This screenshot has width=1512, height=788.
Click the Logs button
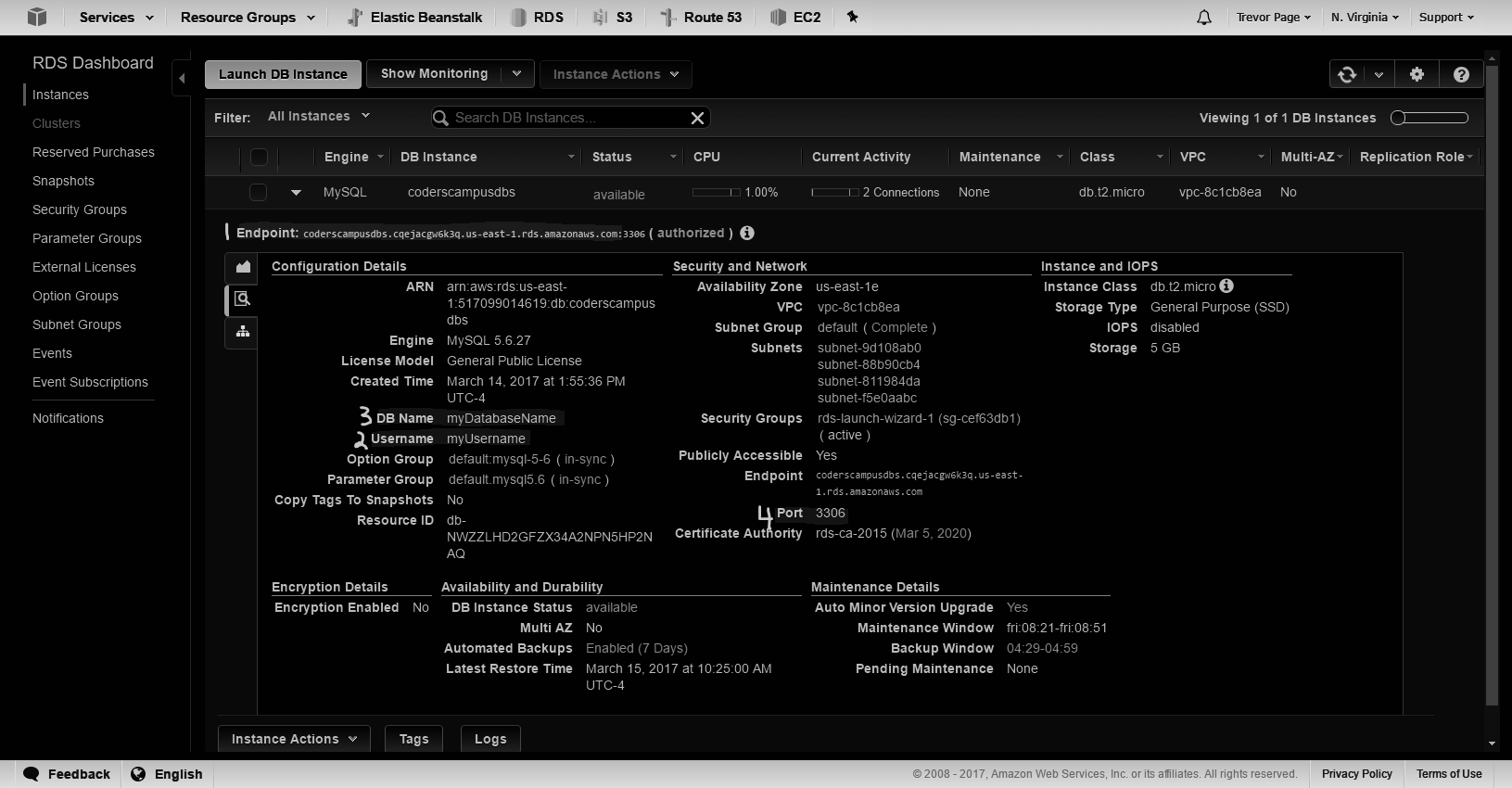490,739
